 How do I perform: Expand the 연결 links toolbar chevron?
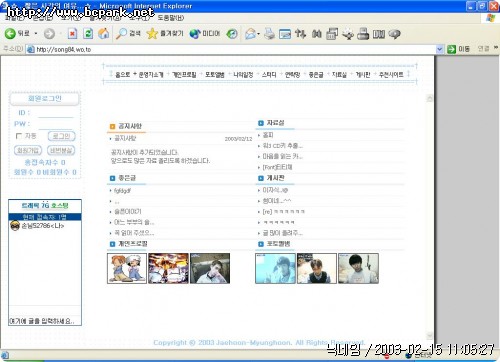[496, 48]
